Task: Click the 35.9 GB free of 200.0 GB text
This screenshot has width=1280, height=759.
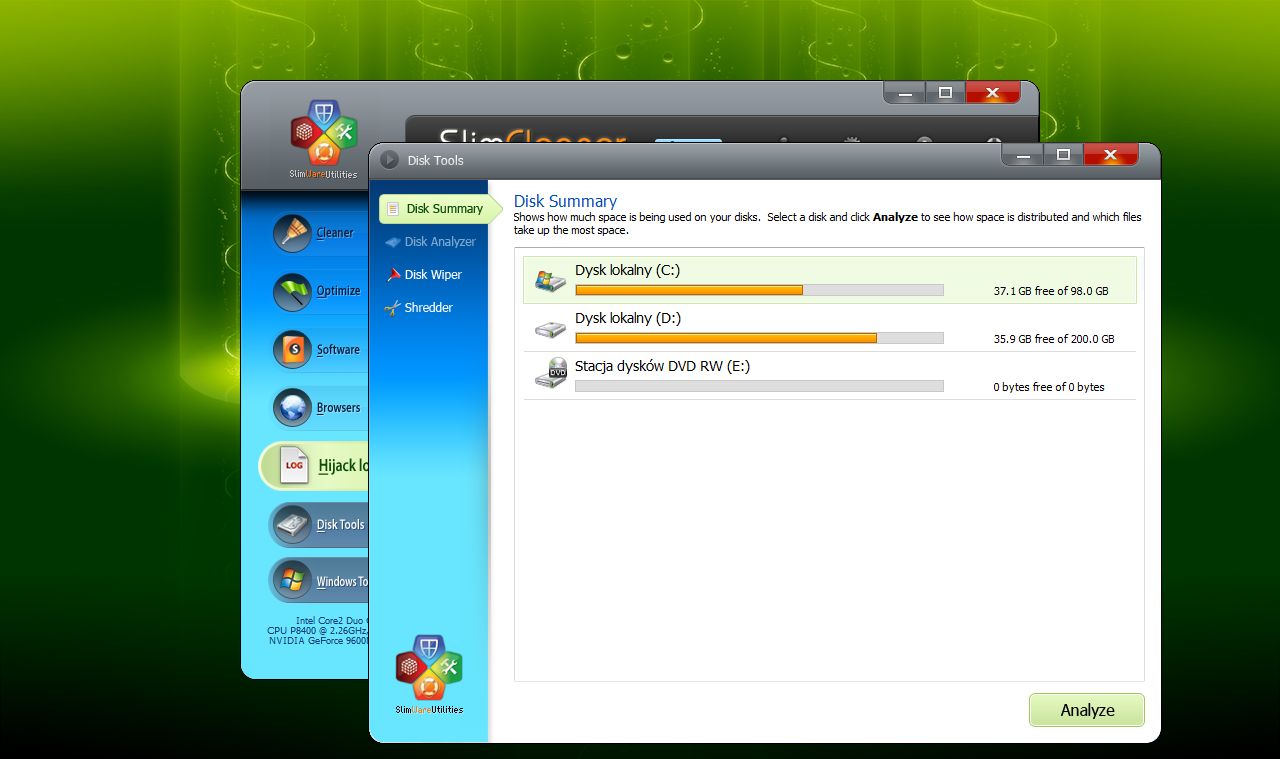Action: click(x=1054, y=339)
